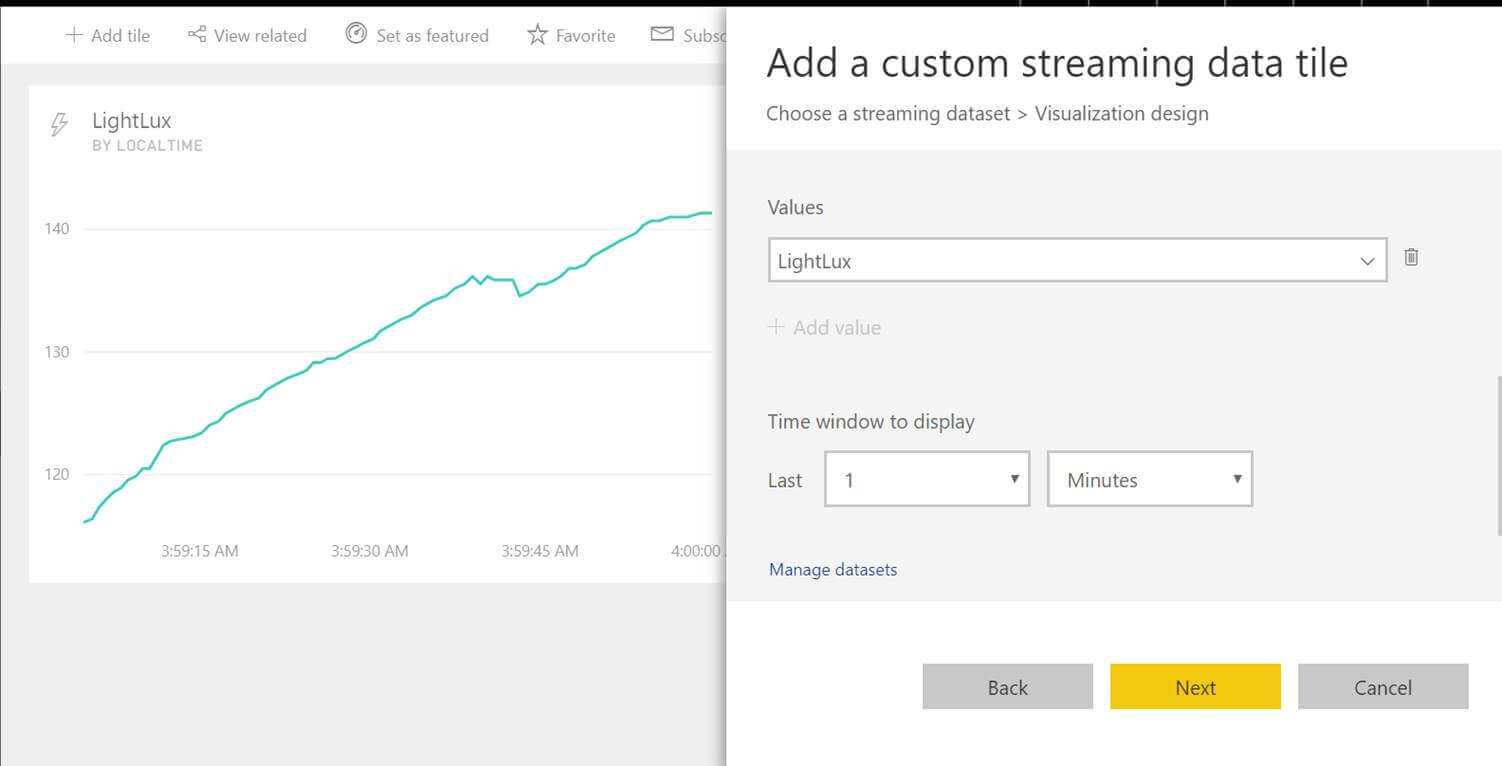Click the Subscribe envelope icon
Screen dimensions: 1502x766
coord(661,34)
